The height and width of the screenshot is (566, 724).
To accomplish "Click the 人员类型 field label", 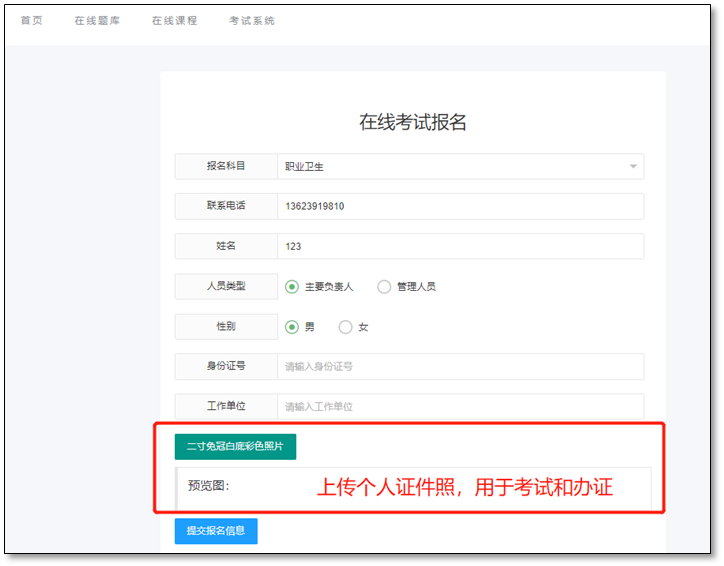I will coord(226,287).
